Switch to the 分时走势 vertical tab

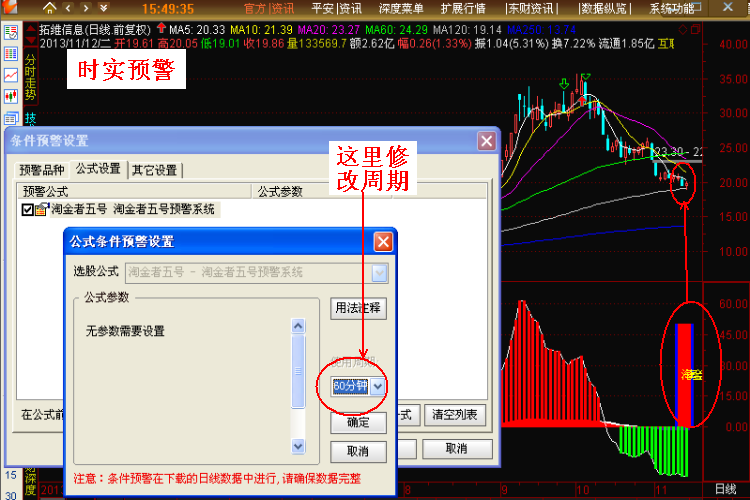pos(30,77)
